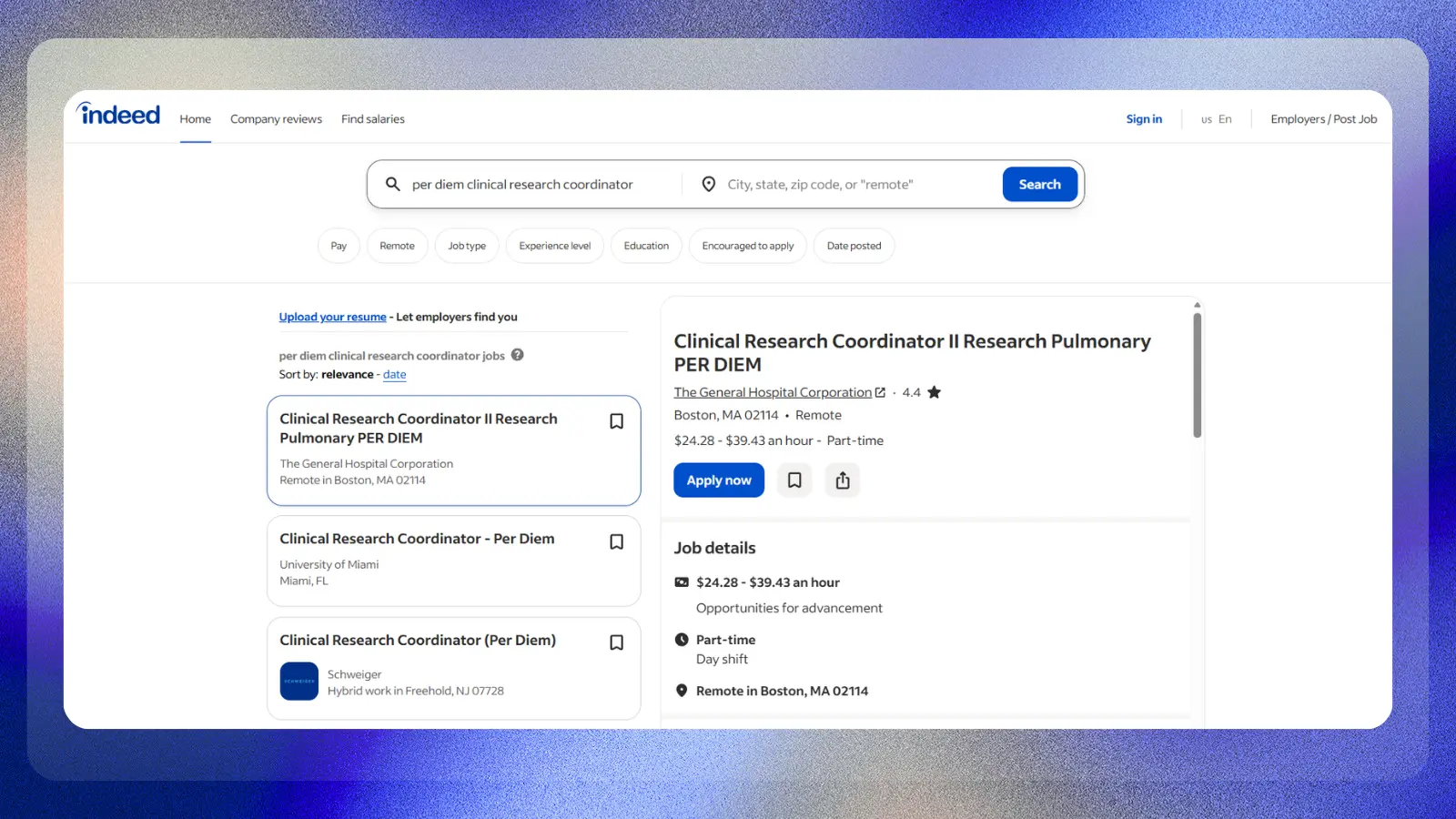The width and height of the screenshot is (1456, 819).
Task: Open the Encouraged to apply filter
Action: [x=748, y=246]
